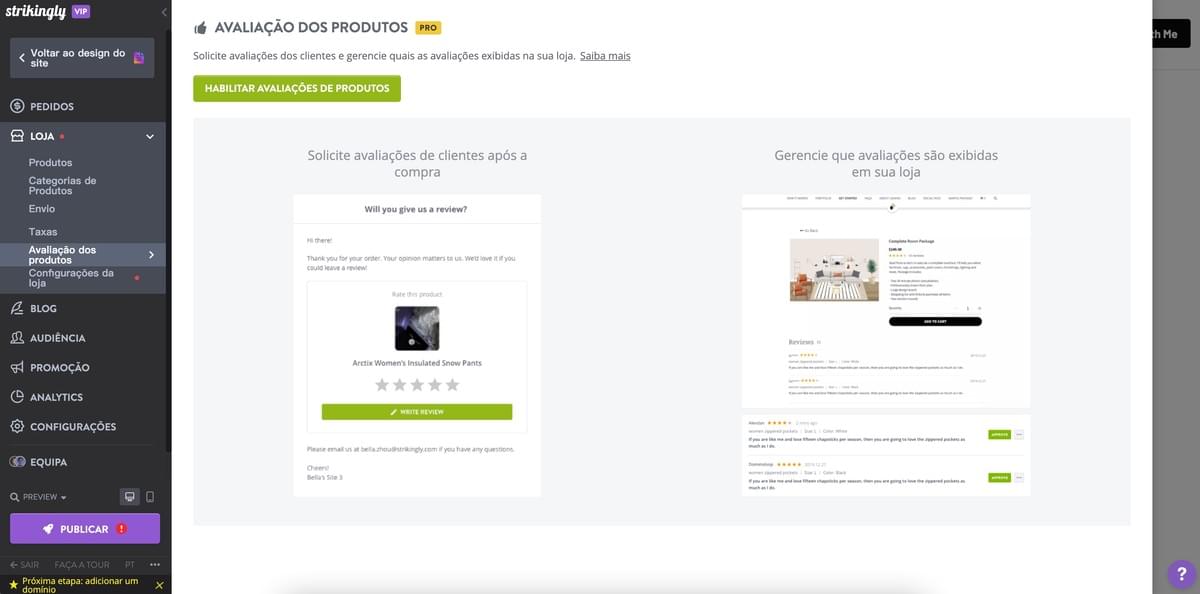Click the thumbs-up heading icon
1200x594 pixels.
click(x=200, y=28)
